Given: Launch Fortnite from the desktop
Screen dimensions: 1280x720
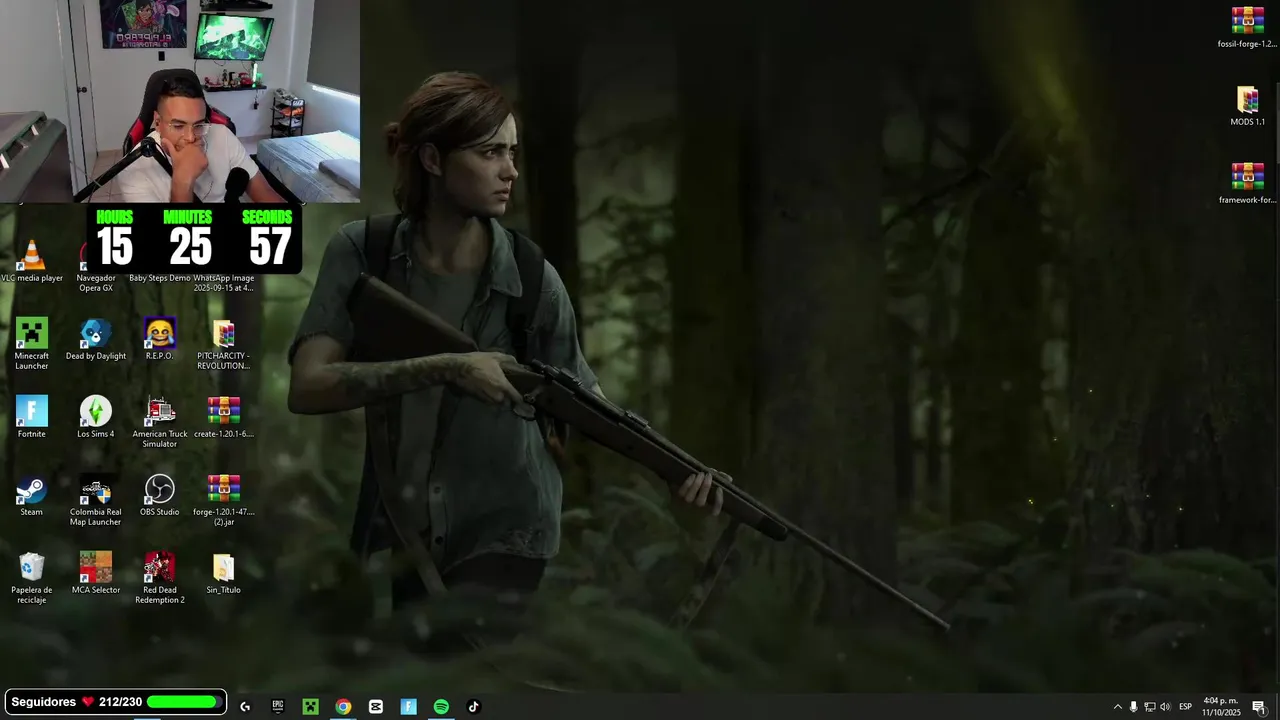Looking at the screenshot, I should pos(32,418).
